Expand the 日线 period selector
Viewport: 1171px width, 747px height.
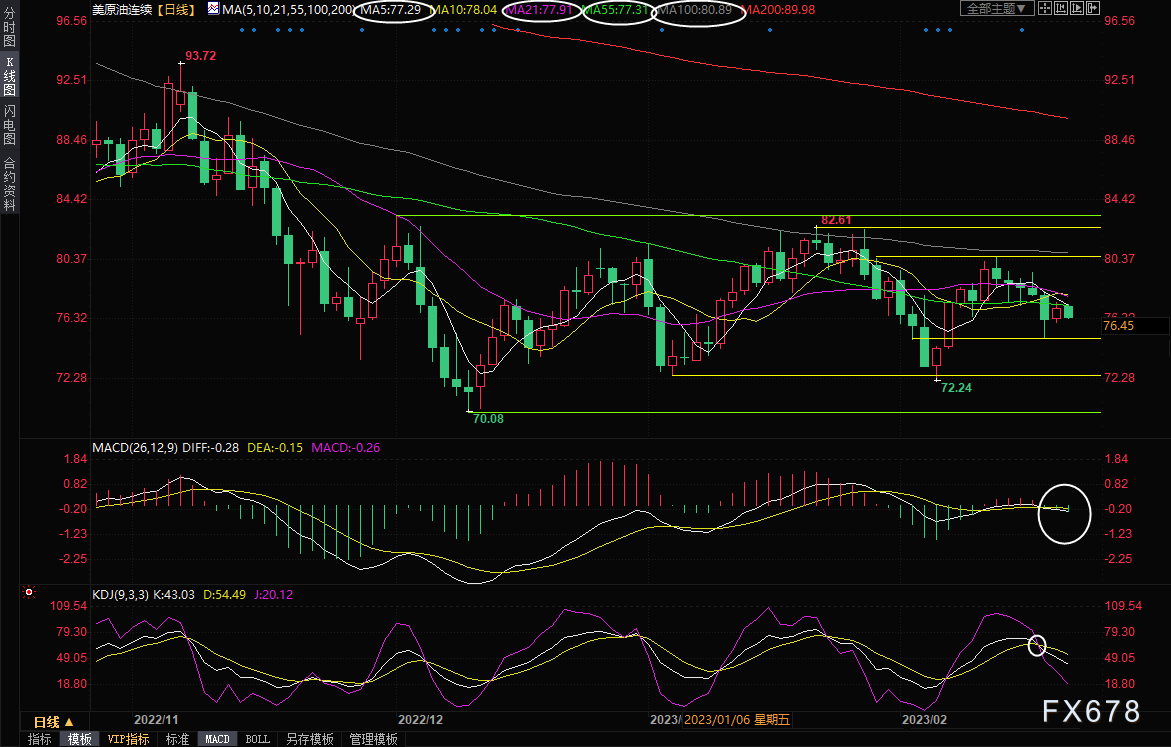[x=54, y=722]
